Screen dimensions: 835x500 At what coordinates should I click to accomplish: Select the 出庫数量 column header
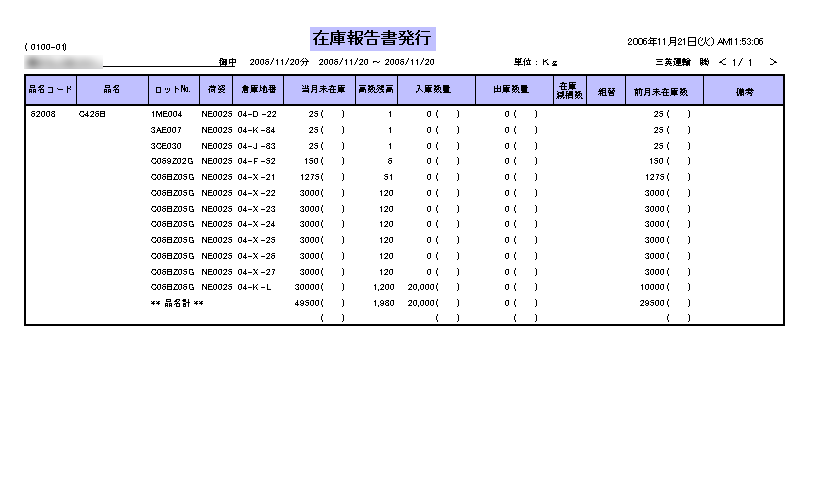(x=511, y=90)
